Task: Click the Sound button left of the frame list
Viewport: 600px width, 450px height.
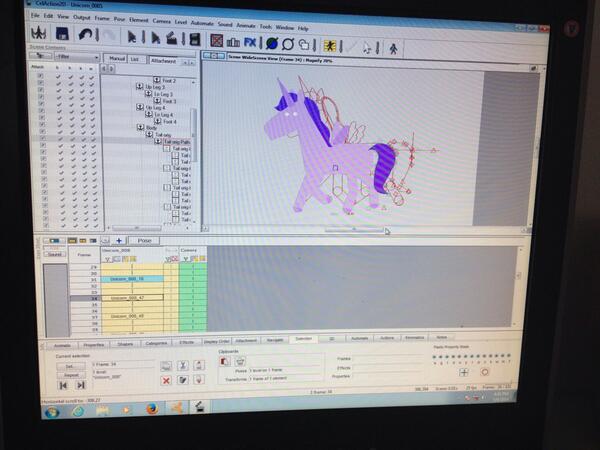Action: coord(55,254)
